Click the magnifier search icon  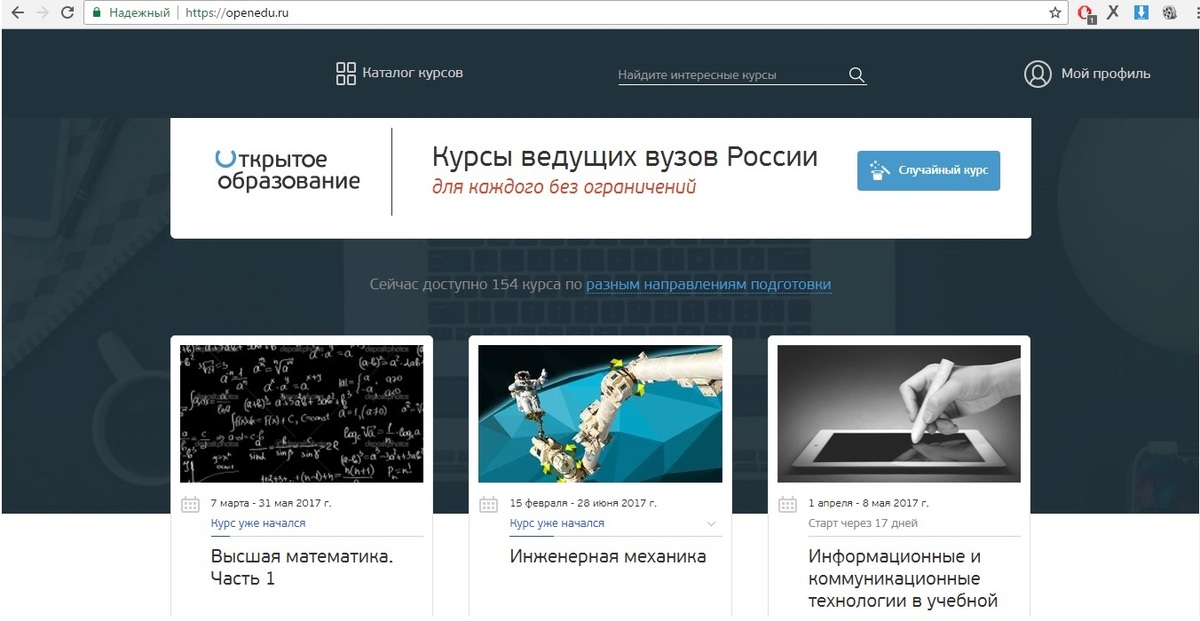point(856,75)
